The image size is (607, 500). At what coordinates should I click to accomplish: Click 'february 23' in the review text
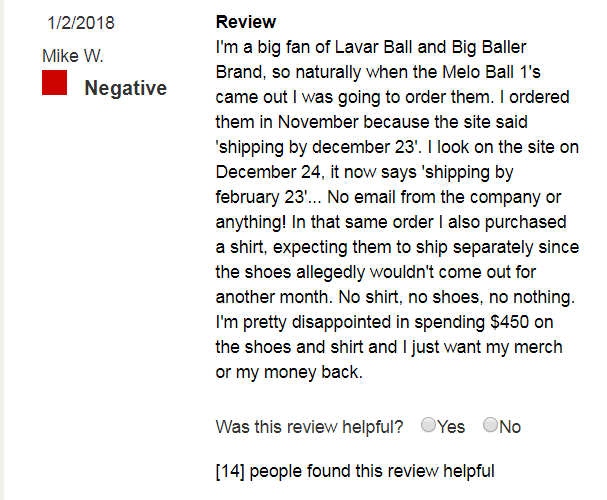[x=260, y=197]
